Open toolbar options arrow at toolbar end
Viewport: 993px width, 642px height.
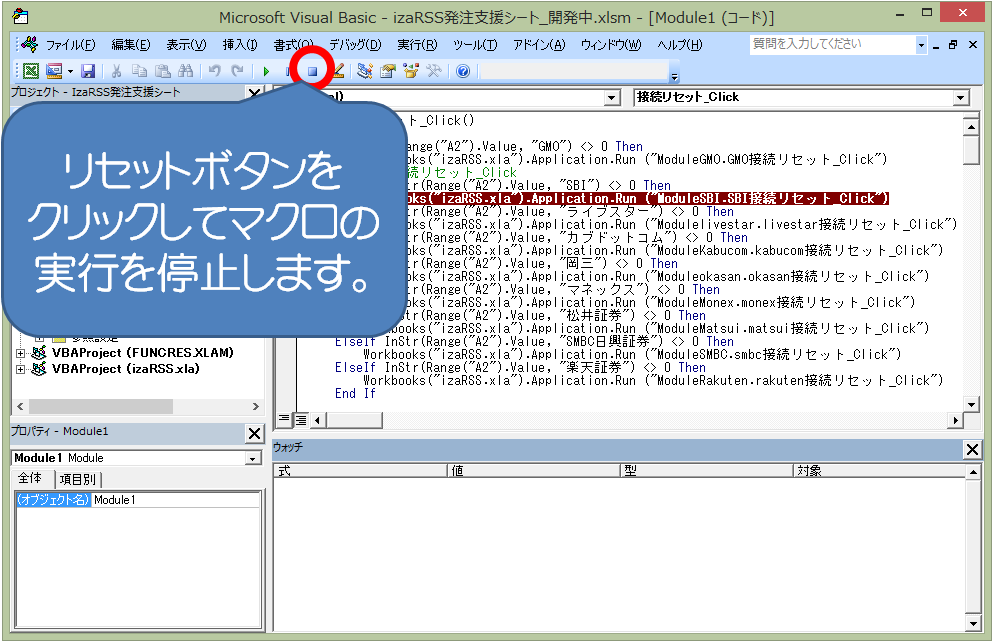(674, 76)
